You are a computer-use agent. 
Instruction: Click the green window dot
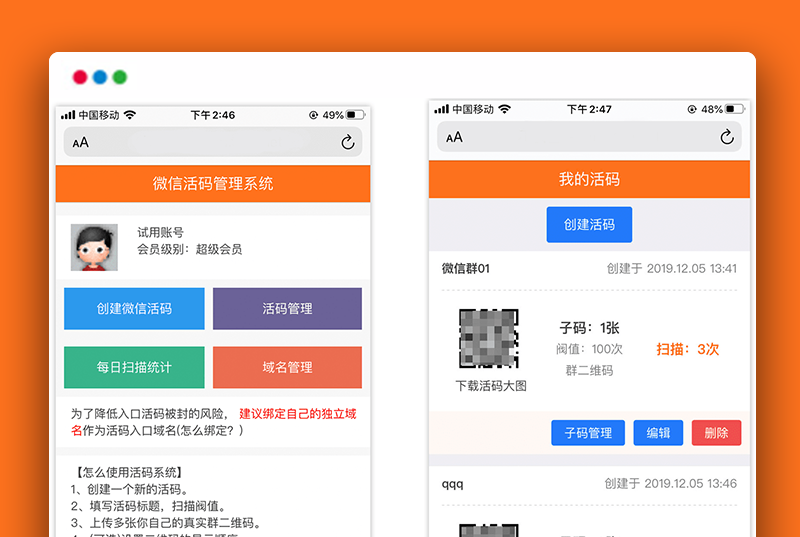pos(120,77)
